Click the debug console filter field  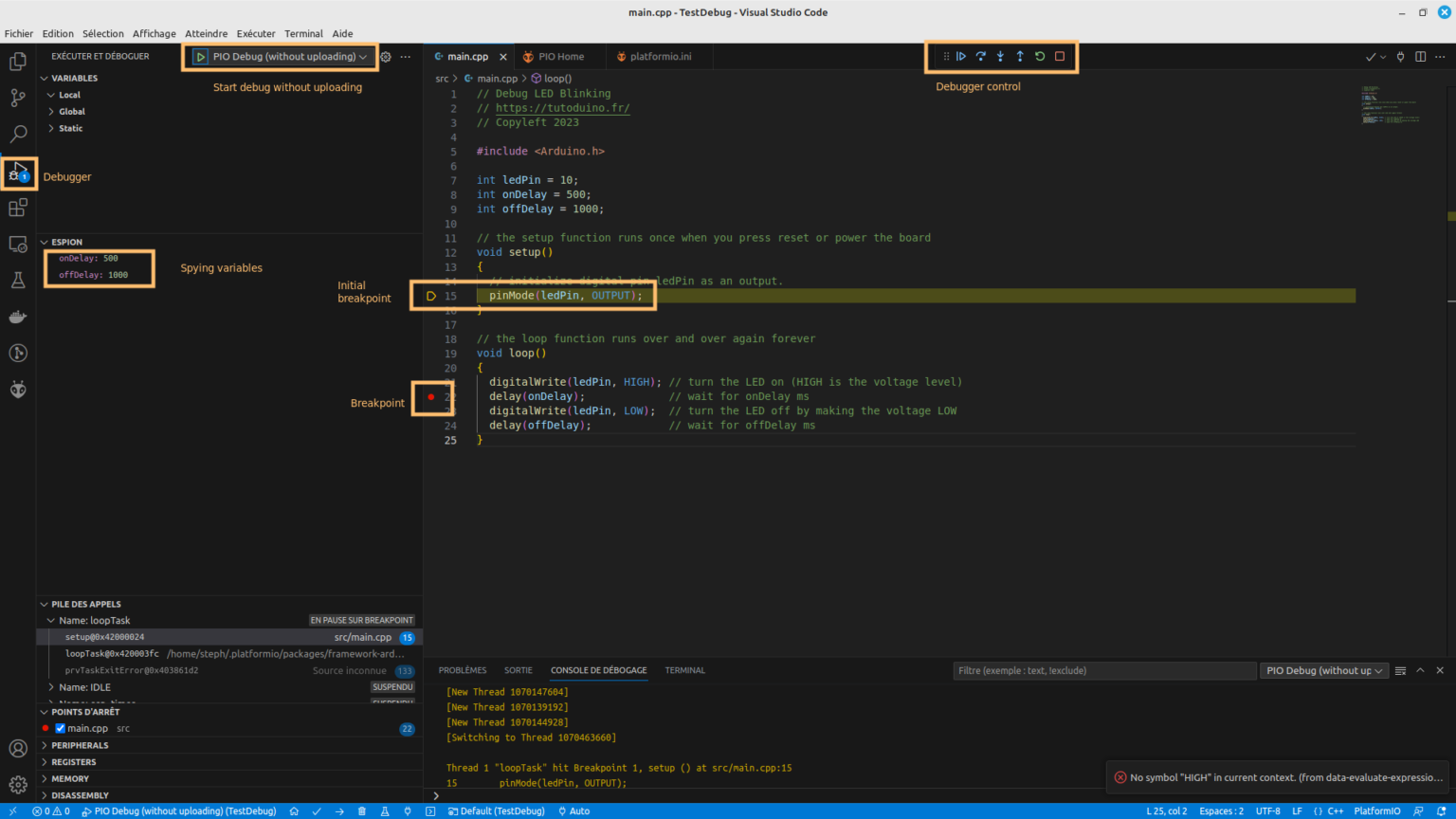[1103, 671]
